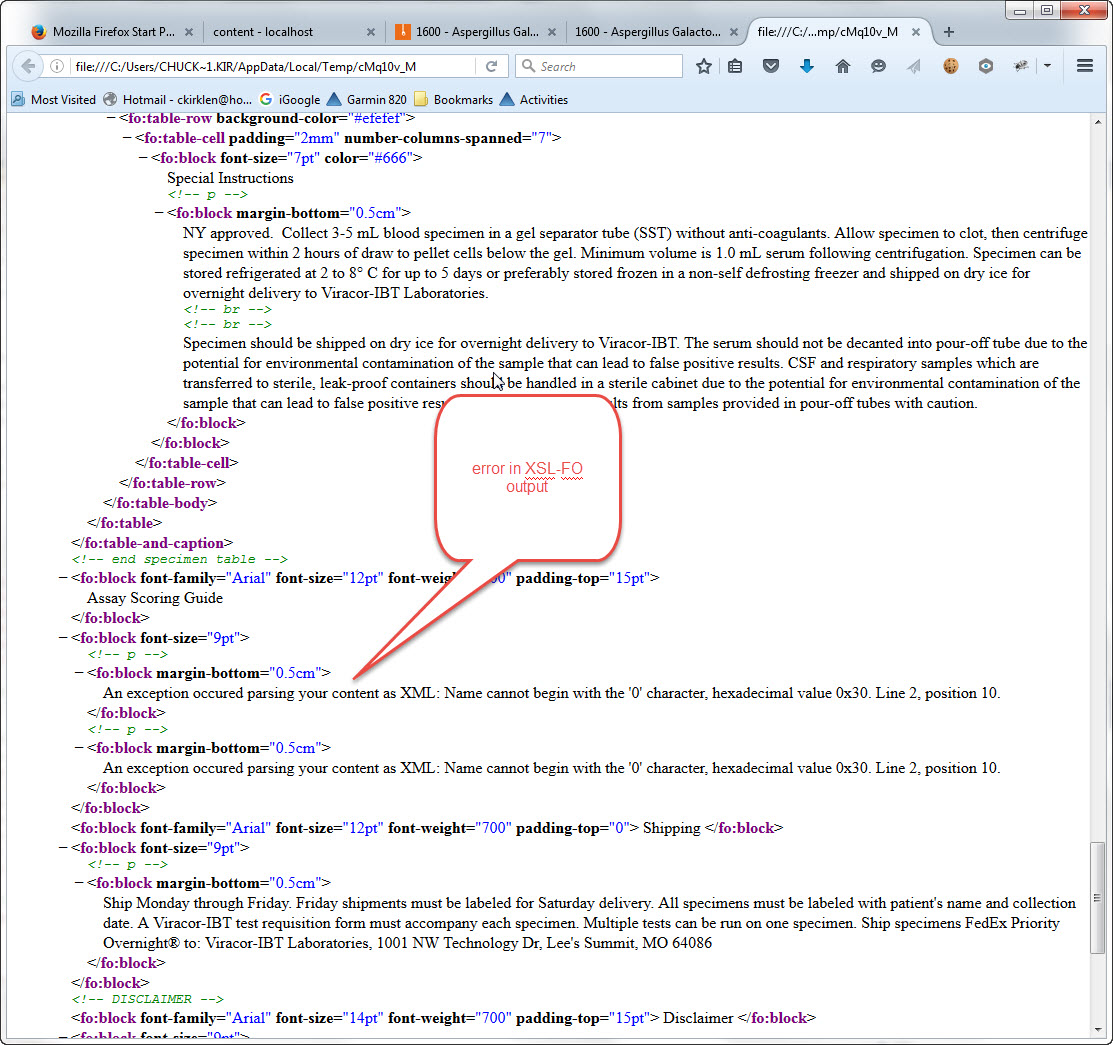Viewport: 1113px width, 1045px height.
Task: Close the Mozilla Firefox Start Page tab
Action: click(x=189, y=32)
